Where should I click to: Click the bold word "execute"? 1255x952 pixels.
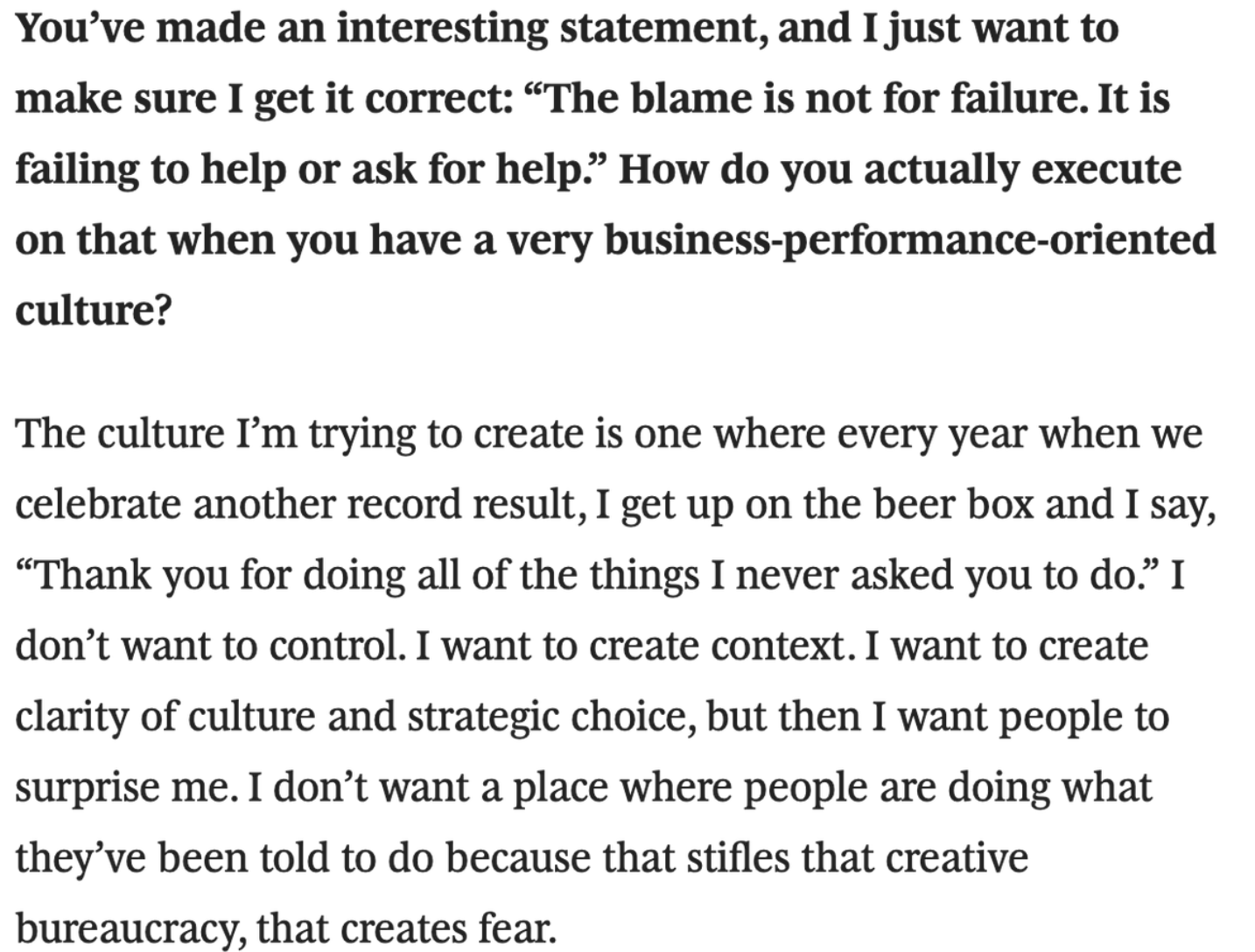pyautogui.click(x=1109, y=170)
